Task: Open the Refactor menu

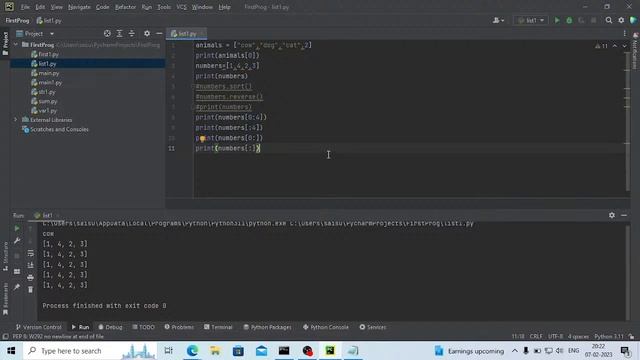Action: pos(125,7)
